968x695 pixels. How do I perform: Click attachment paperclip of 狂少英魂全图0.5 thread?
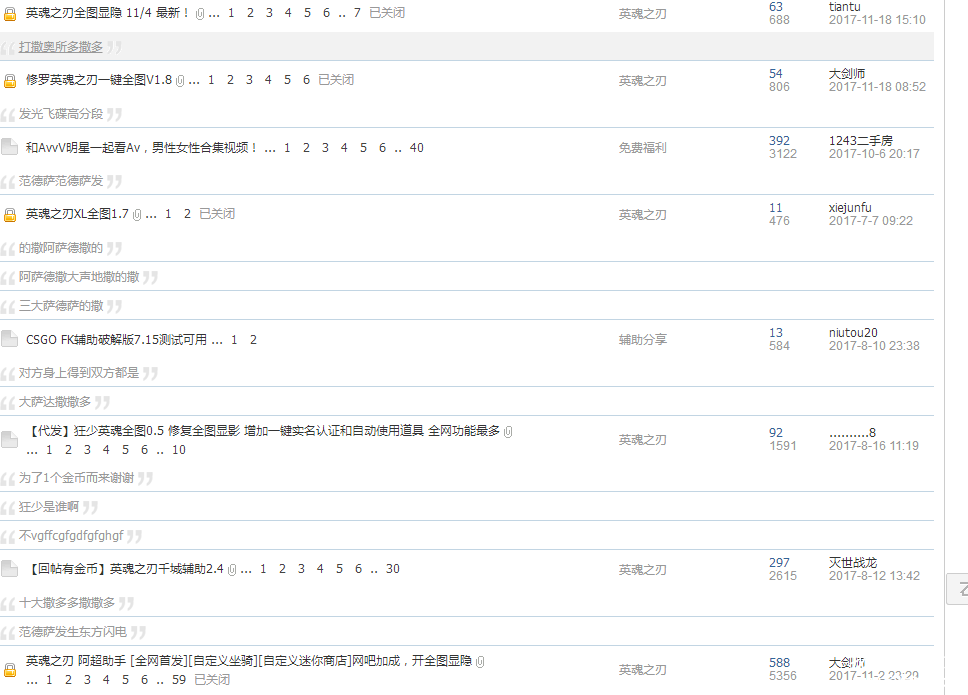point(508,431)
